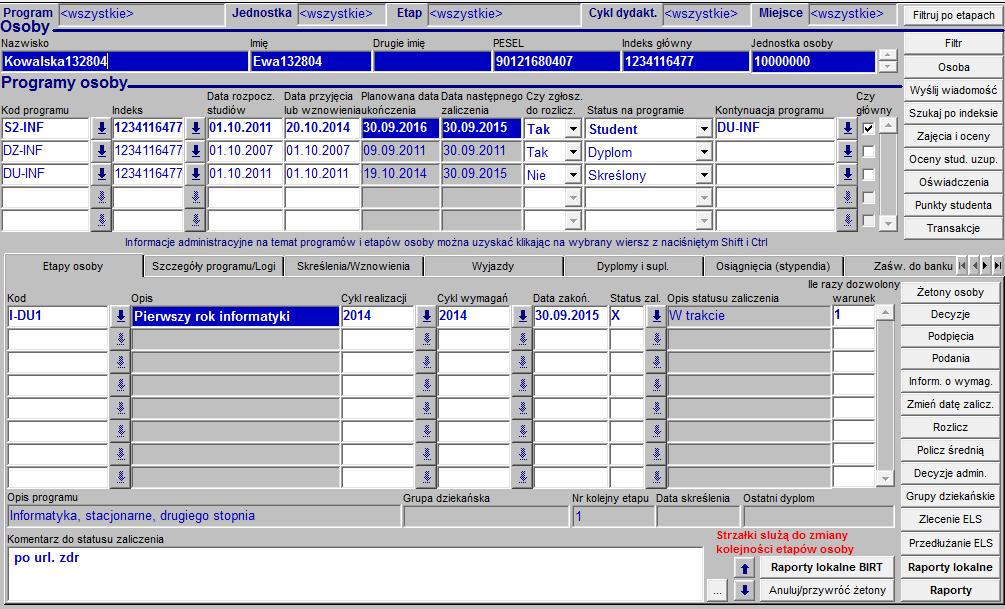Open Czy zgłosz. dropdown in DZ-INF row

(x=573, y=152)
